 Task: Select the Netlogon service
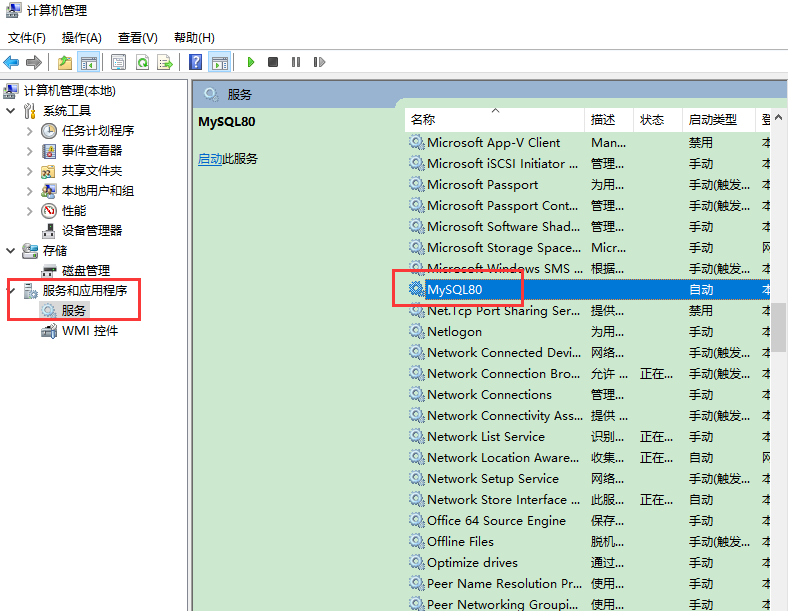pyautogui.click(x=588, y=332)
